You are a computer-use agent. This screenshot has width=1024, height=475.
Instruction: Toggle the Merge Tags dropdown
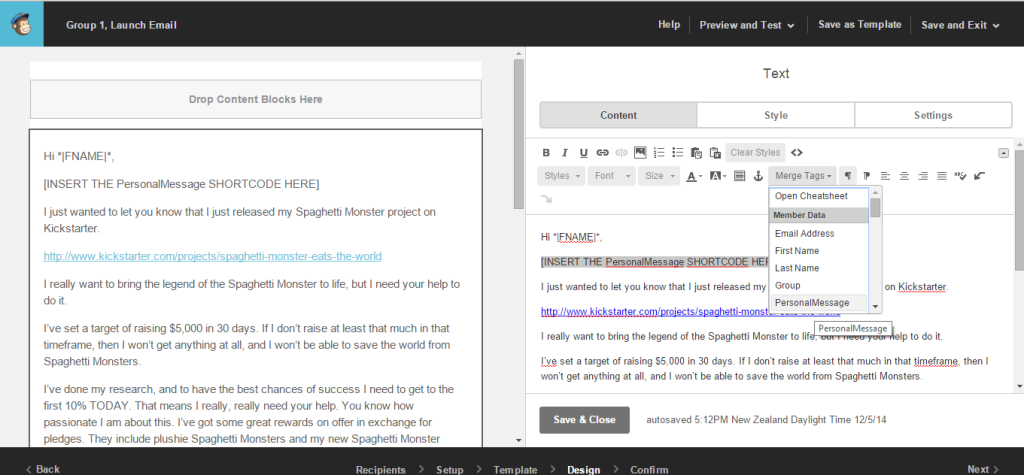click(803, 176)
